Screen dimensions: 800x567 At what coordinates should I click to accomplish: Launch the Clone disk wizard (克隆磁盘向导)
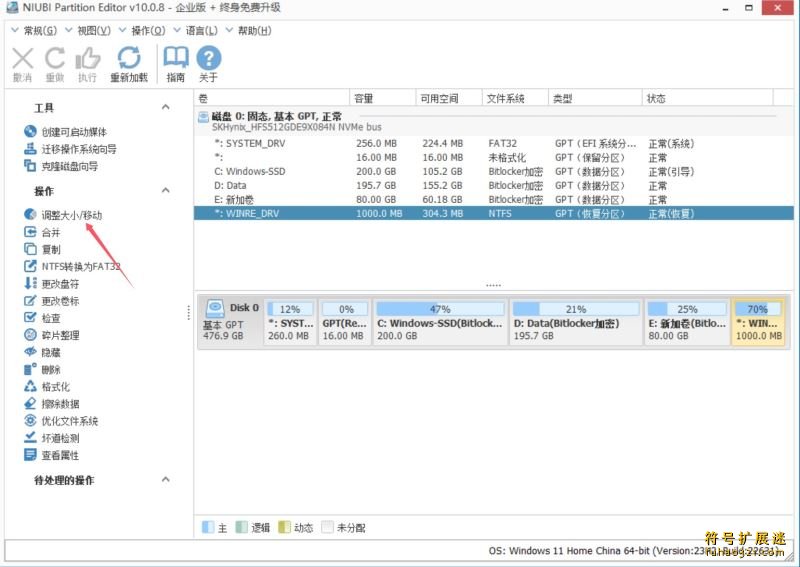(x=61, y=166)
